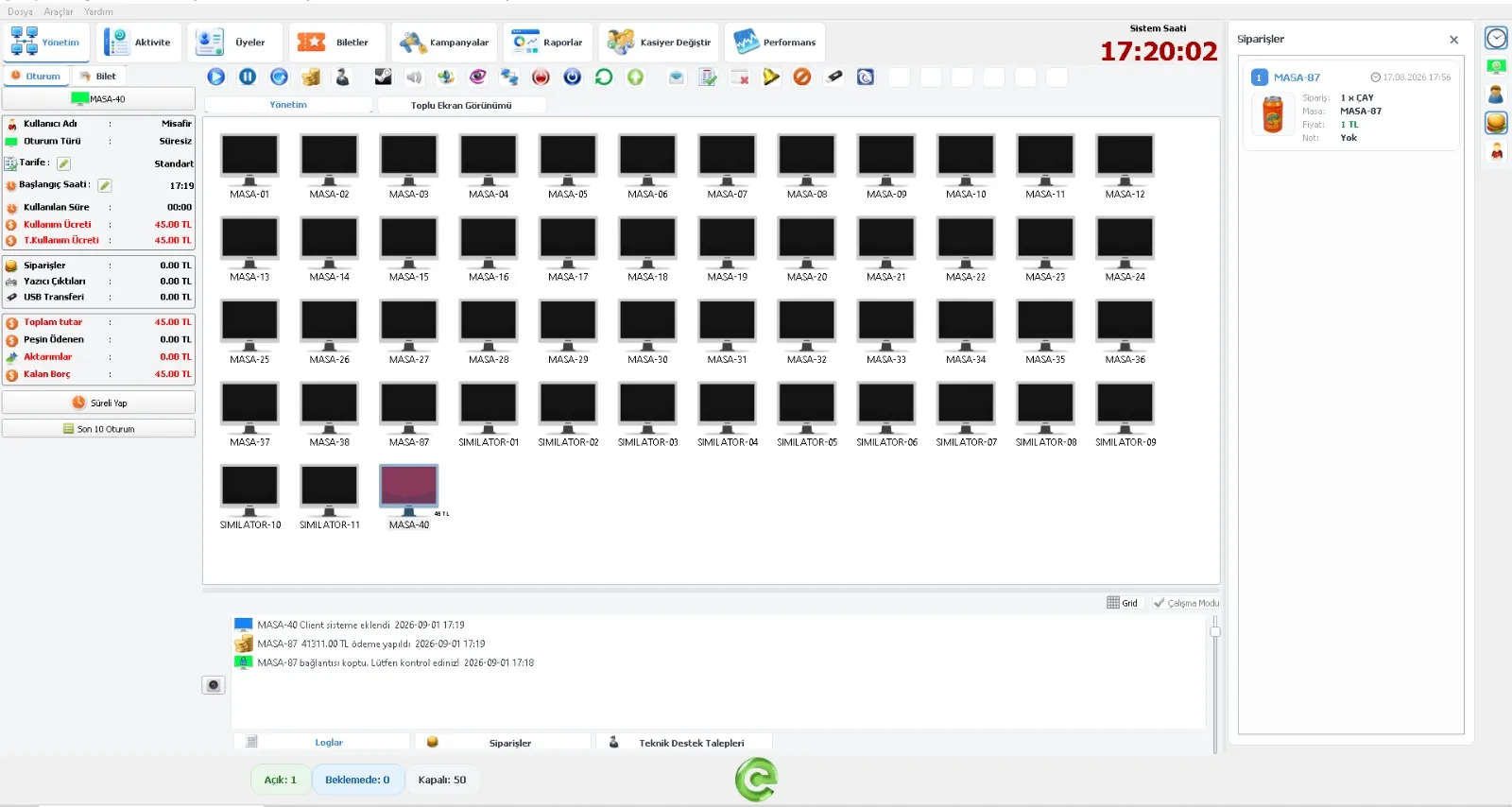Click the hamburger orders icon in right sidebar
The width and height of the screenshot is (1512, 807).
pyautogui.click(x=1496, y=123)
